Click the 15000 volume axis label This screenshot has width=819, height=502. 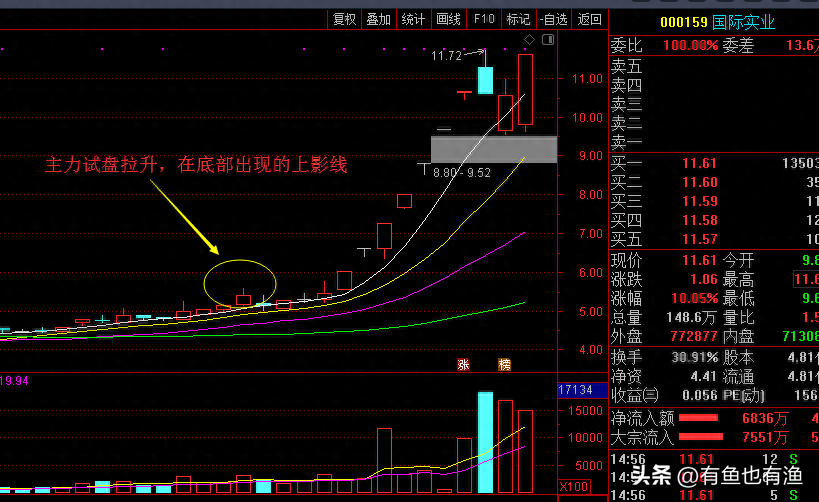[x=585, y=411]
